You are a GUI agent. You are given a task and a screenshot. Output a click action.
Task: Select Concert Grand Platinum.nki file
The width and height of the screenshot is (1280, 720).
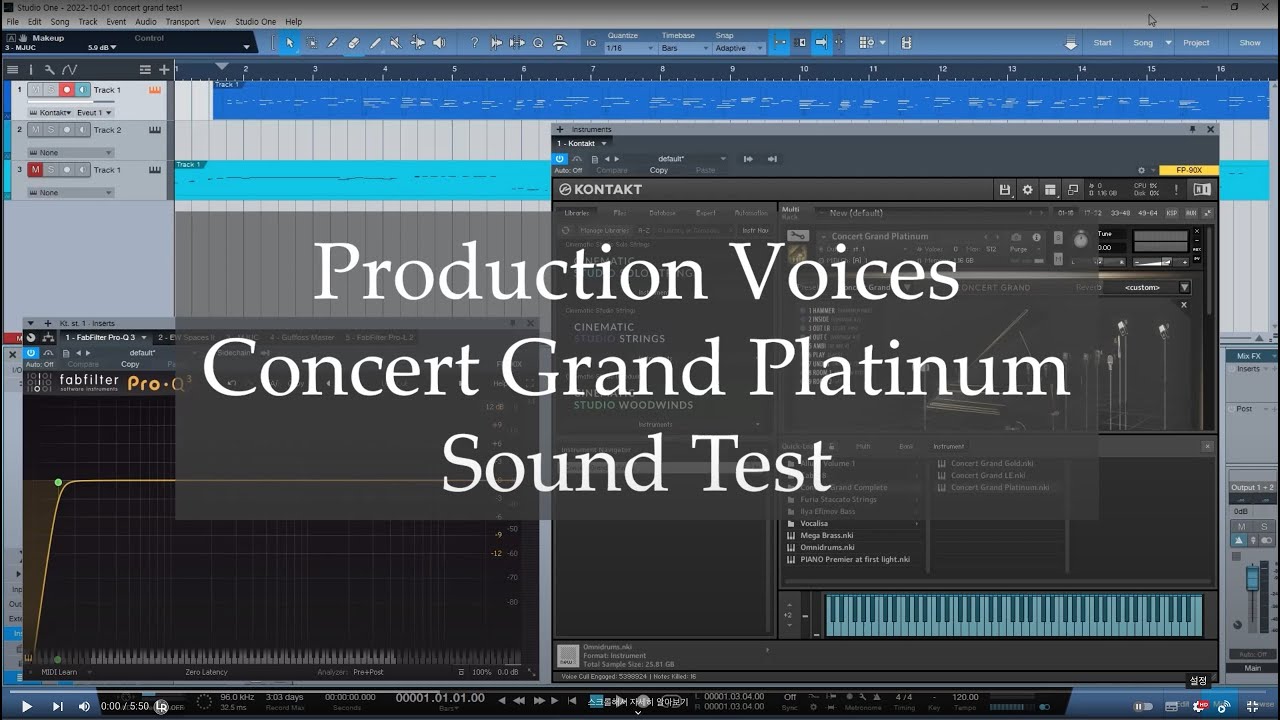(1000, 488)
